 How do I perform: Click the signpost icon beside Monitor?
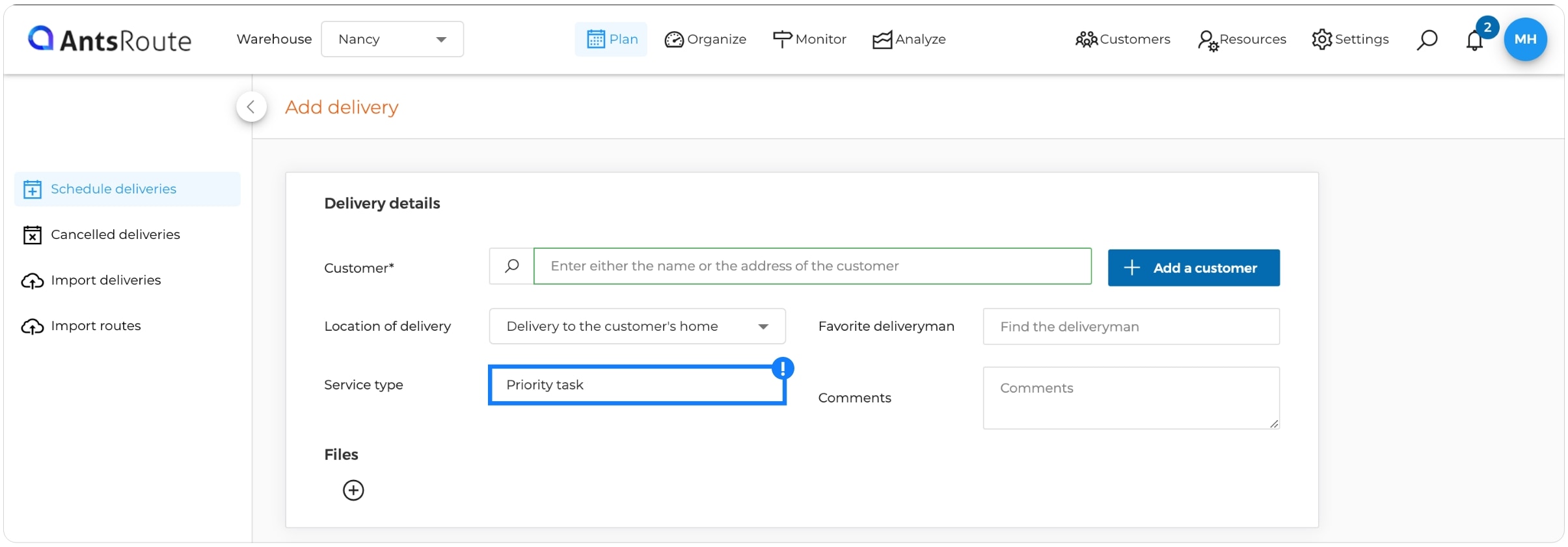tap(782, 39)
